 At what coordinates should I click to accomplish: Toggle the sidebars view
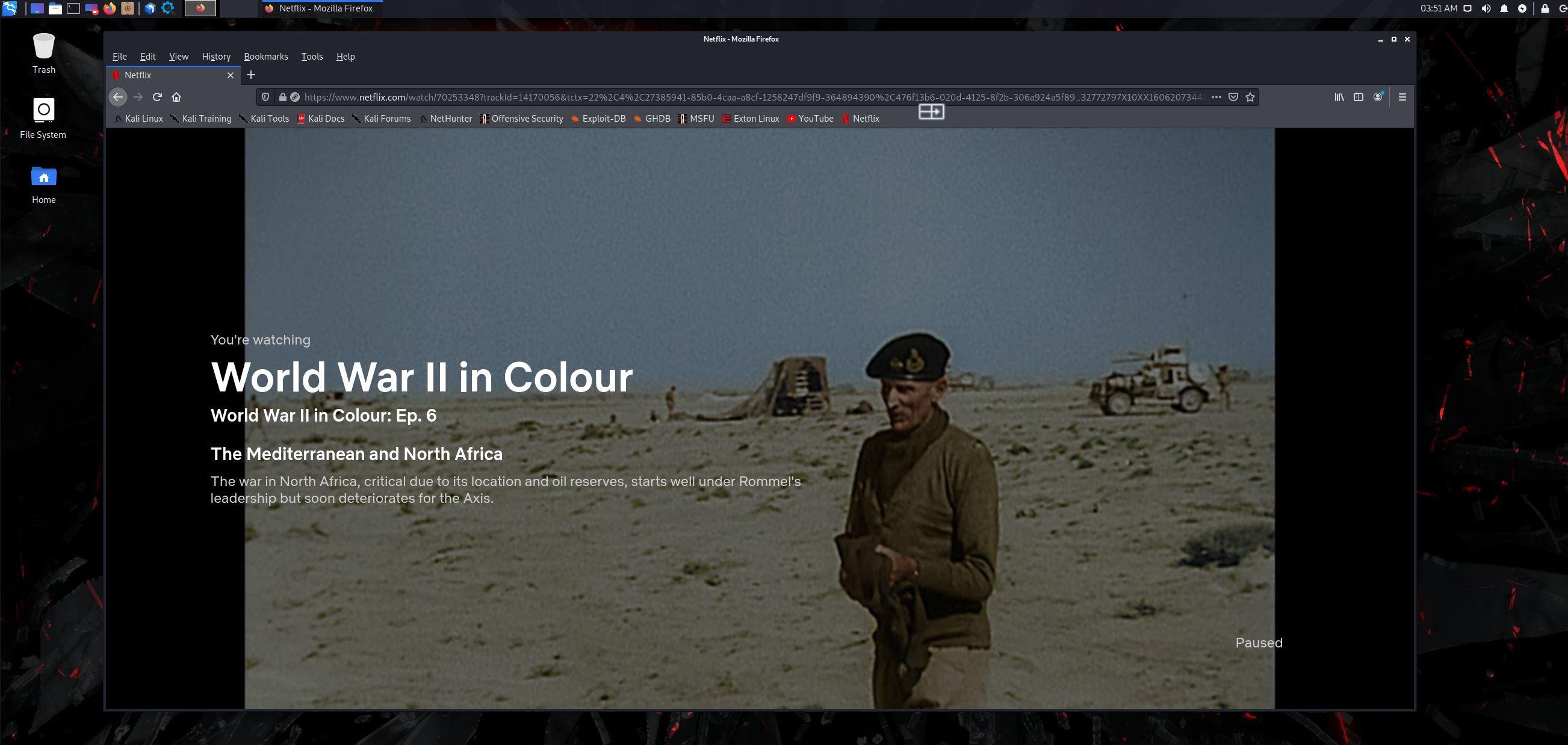click(x=1358, y=97)
